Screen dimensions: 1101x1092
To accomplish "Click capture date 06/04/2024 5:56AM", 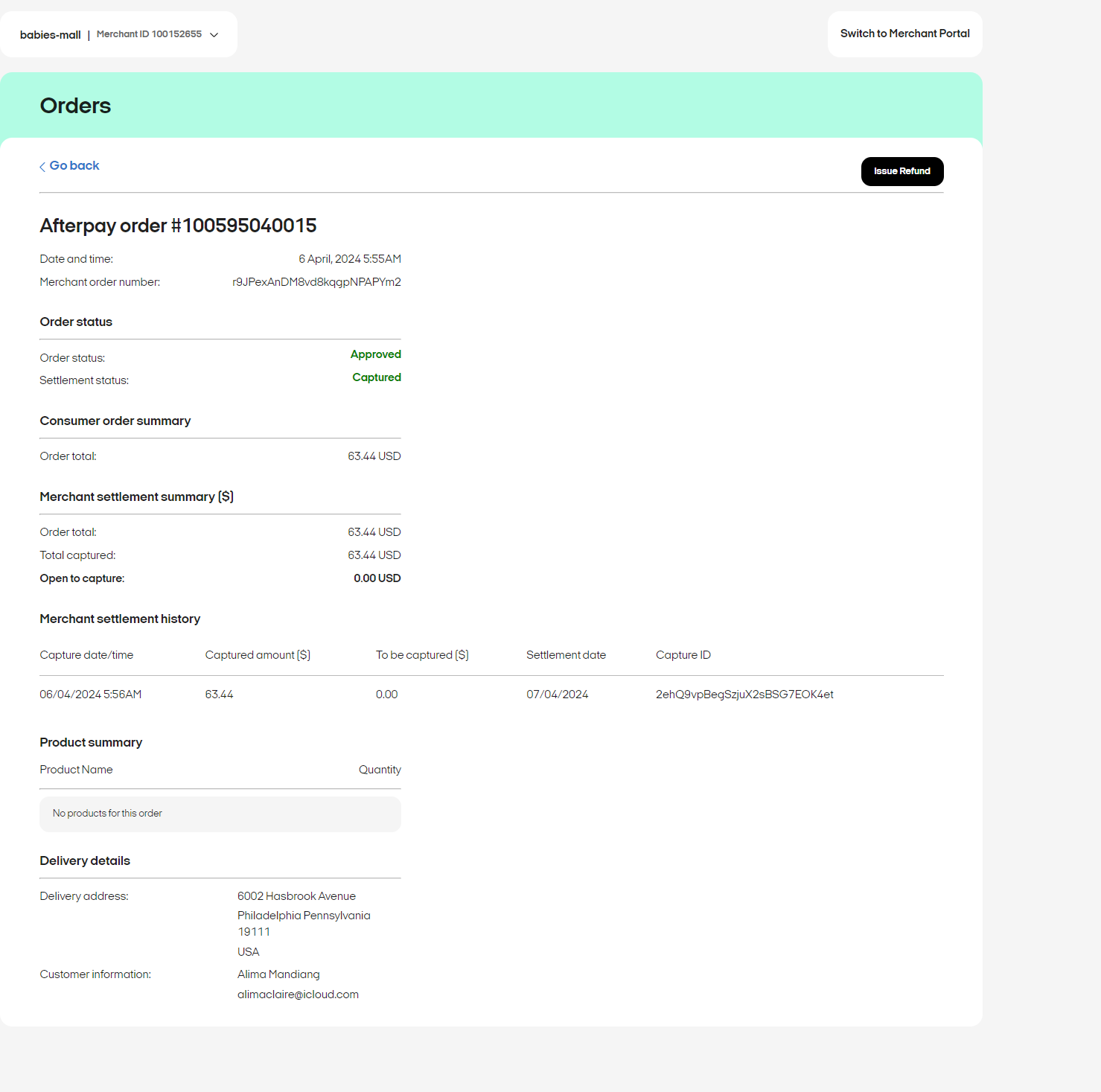I will (91, 695).
